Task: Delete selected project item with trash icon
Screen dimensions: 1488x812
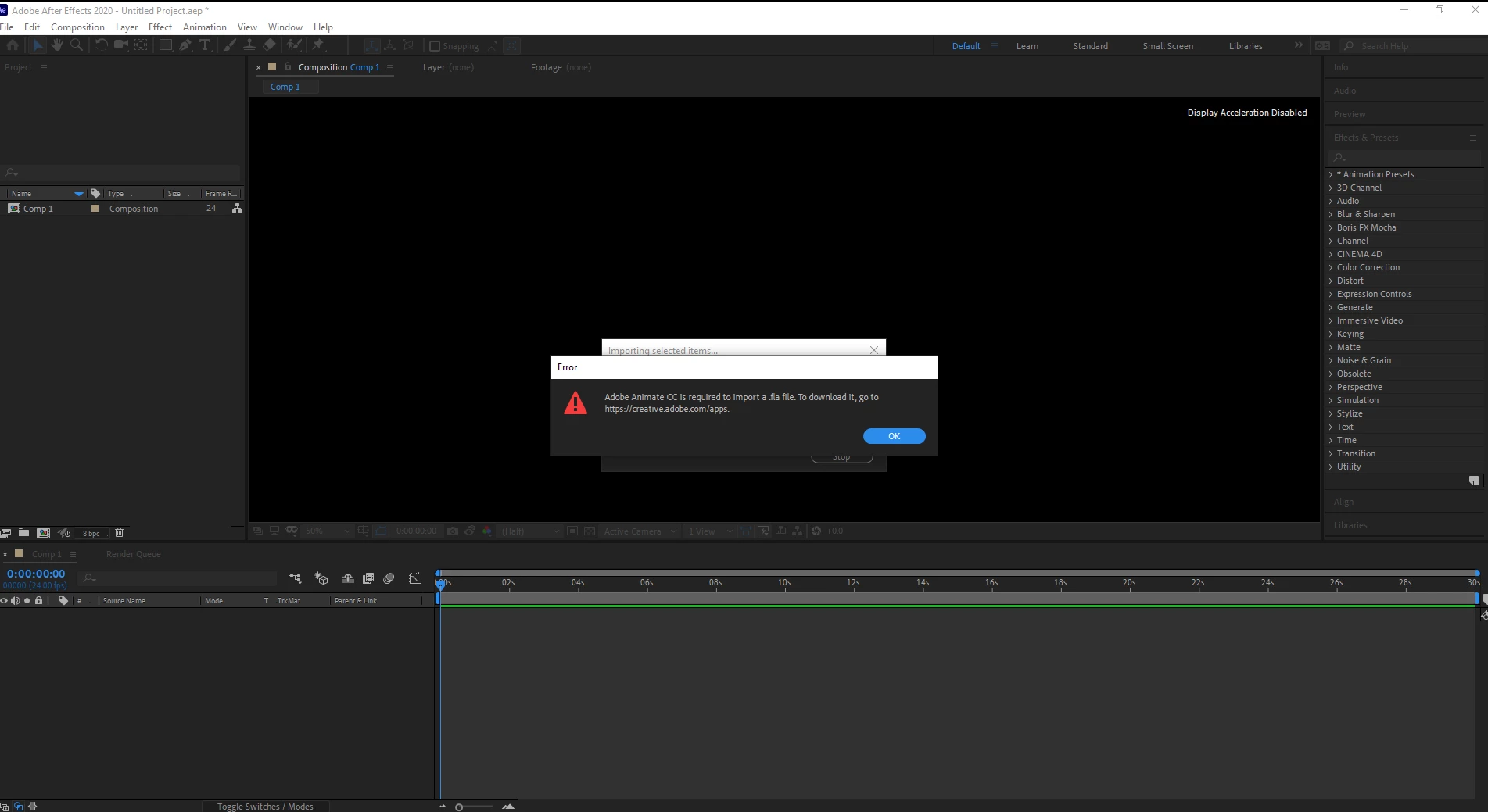Action: tap(120, 533)
